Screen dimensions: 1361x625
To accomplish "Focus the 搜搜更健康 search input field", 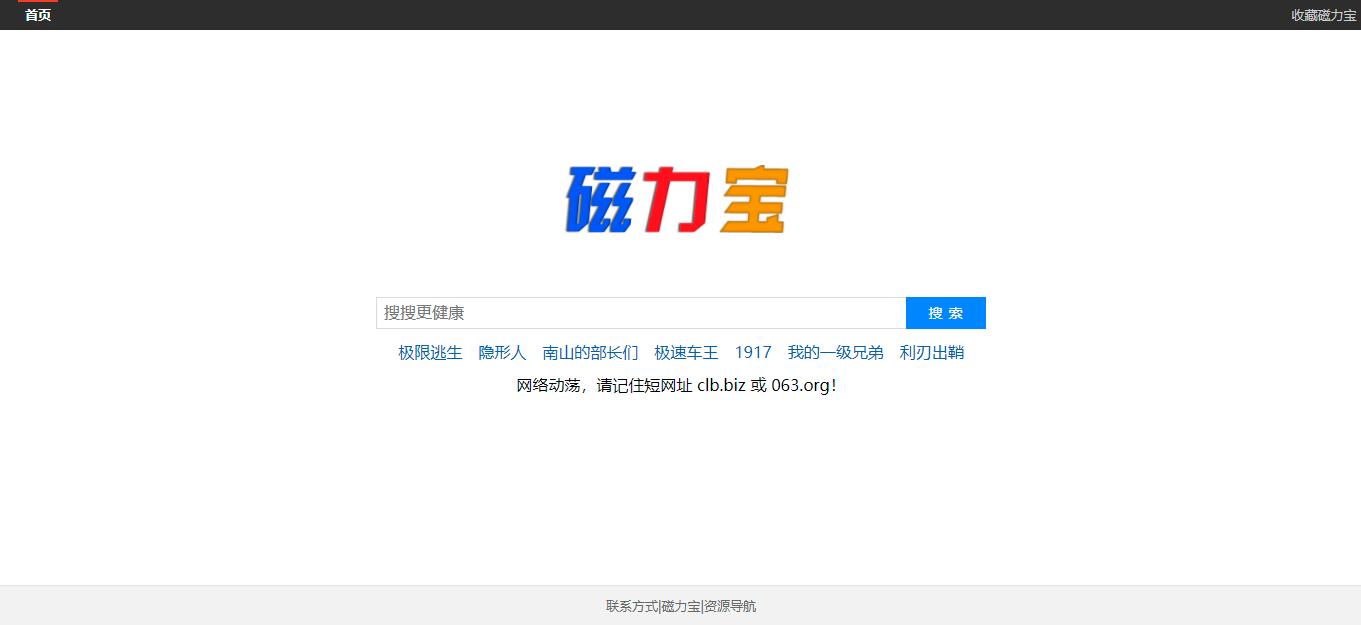I will (x=641, y=313).
